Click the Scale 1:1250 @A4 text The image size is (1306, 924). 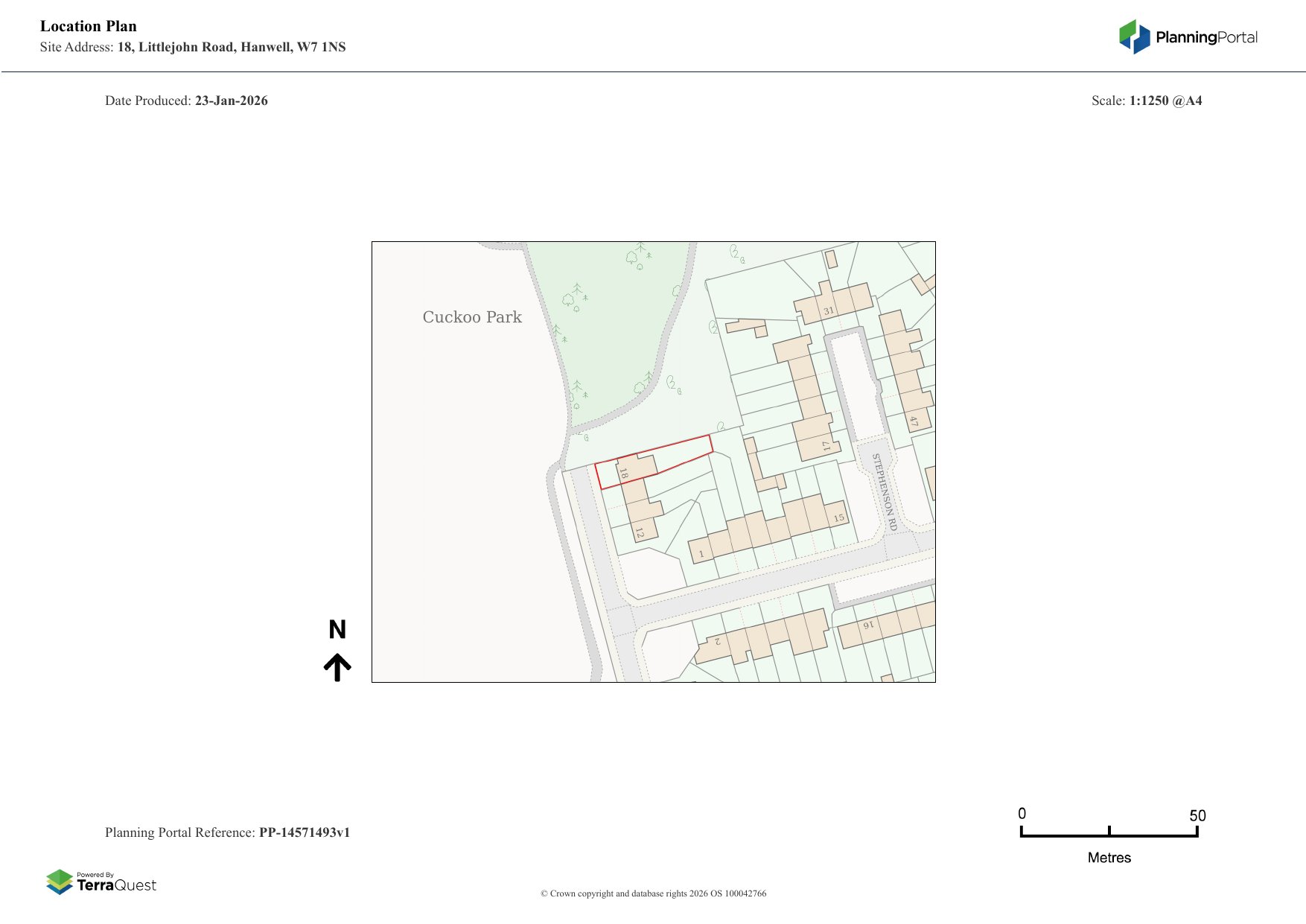tap(1146, 101)
